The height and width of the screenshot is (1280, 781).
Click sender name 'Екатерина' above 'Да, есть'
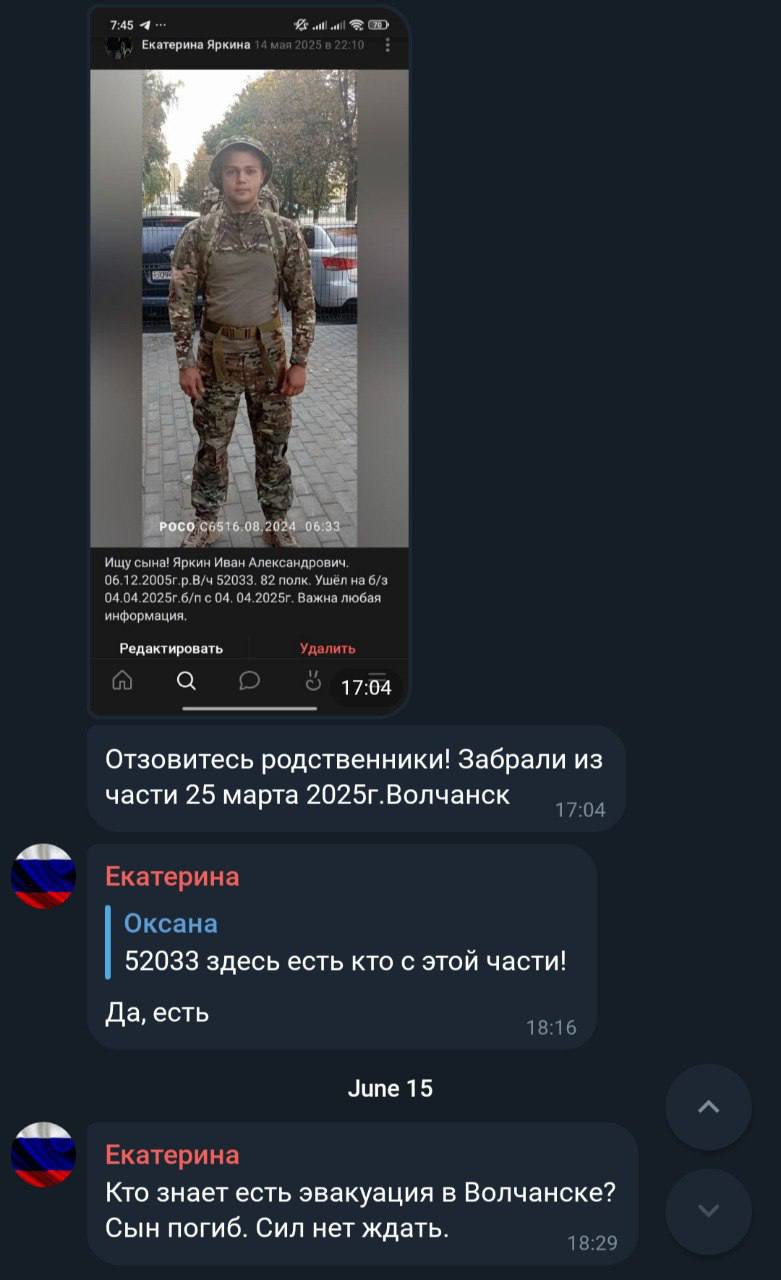click(172, 877)
